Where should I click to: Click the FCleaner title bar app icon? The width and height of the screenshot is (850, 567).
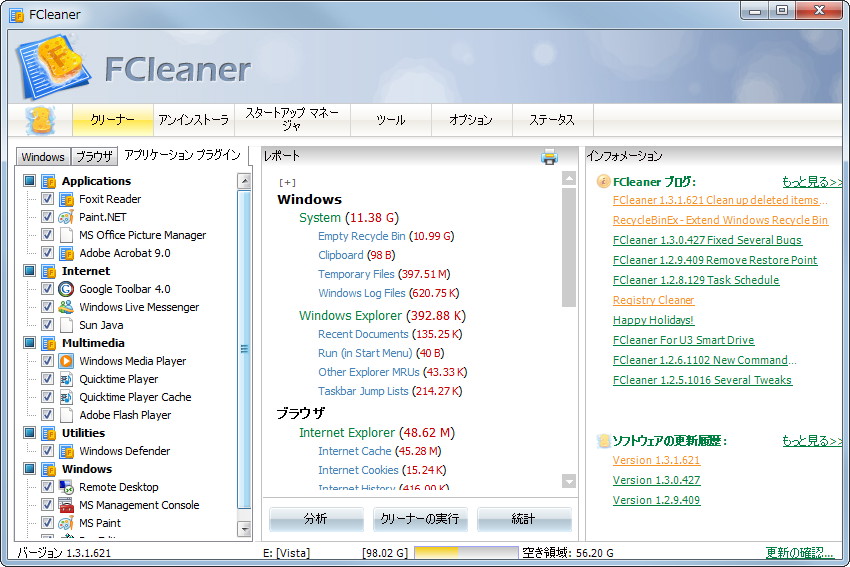point(17,15)
